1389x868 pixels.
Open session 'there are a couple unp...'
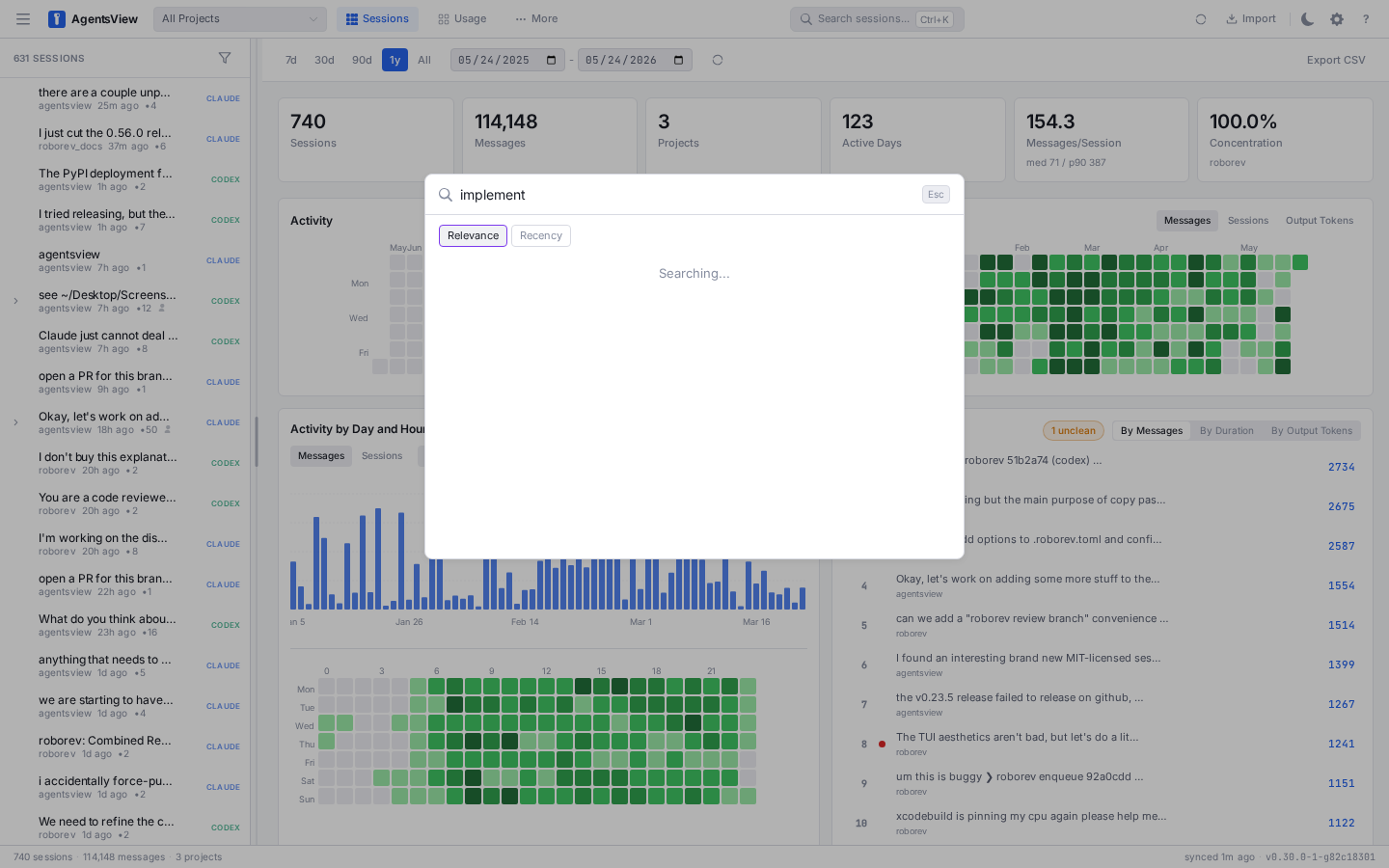pos(125,98)
